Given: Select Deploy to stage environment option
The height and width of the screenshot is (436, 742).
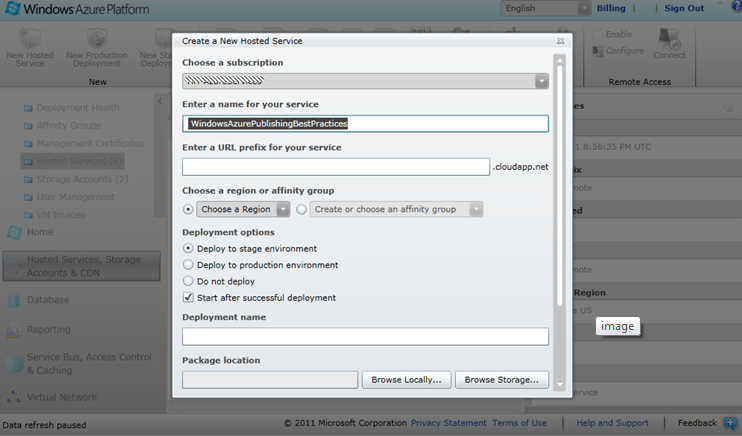Looking at the screenshot, I should pyautogui.click(x=188, y=249).
